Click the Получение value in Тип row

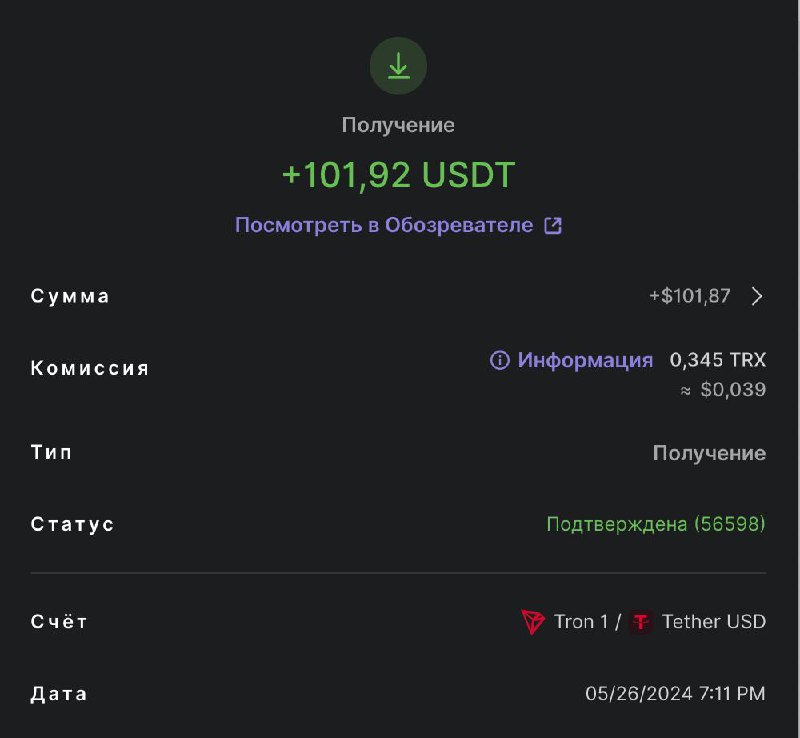point(709,453)
